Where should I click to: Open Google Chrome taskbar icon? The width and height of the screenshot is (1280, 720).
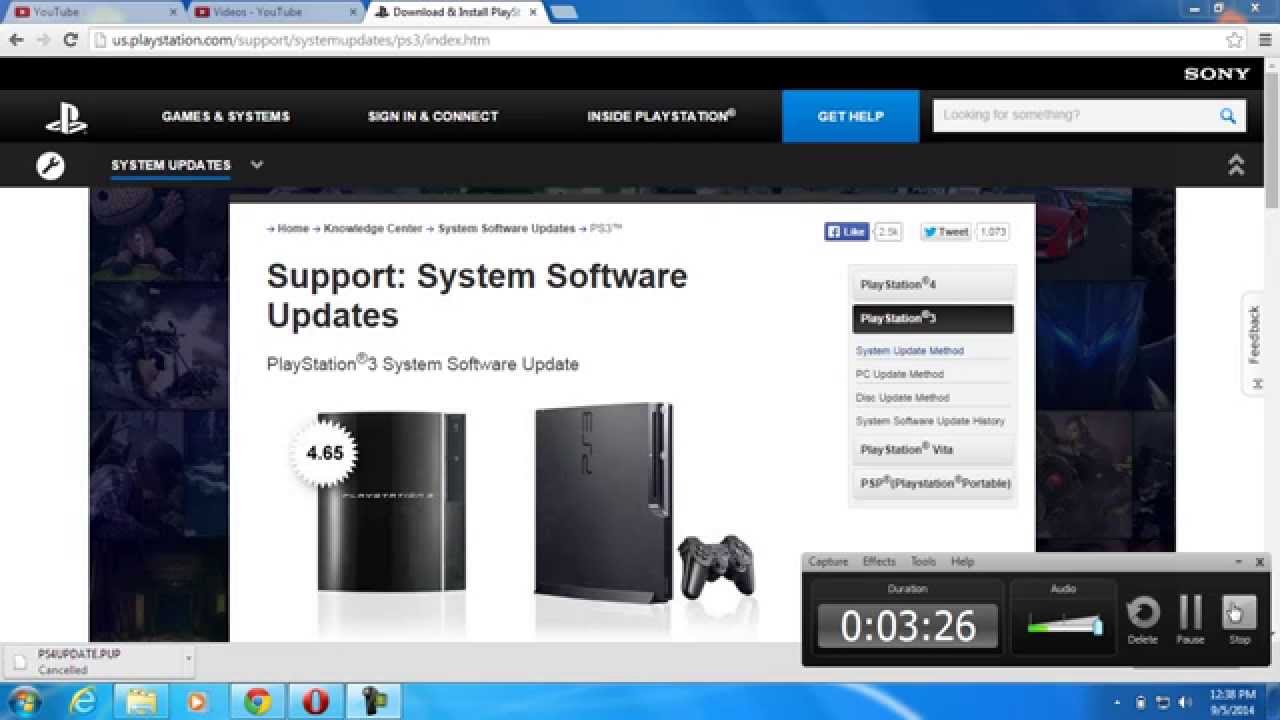[258, 702]
